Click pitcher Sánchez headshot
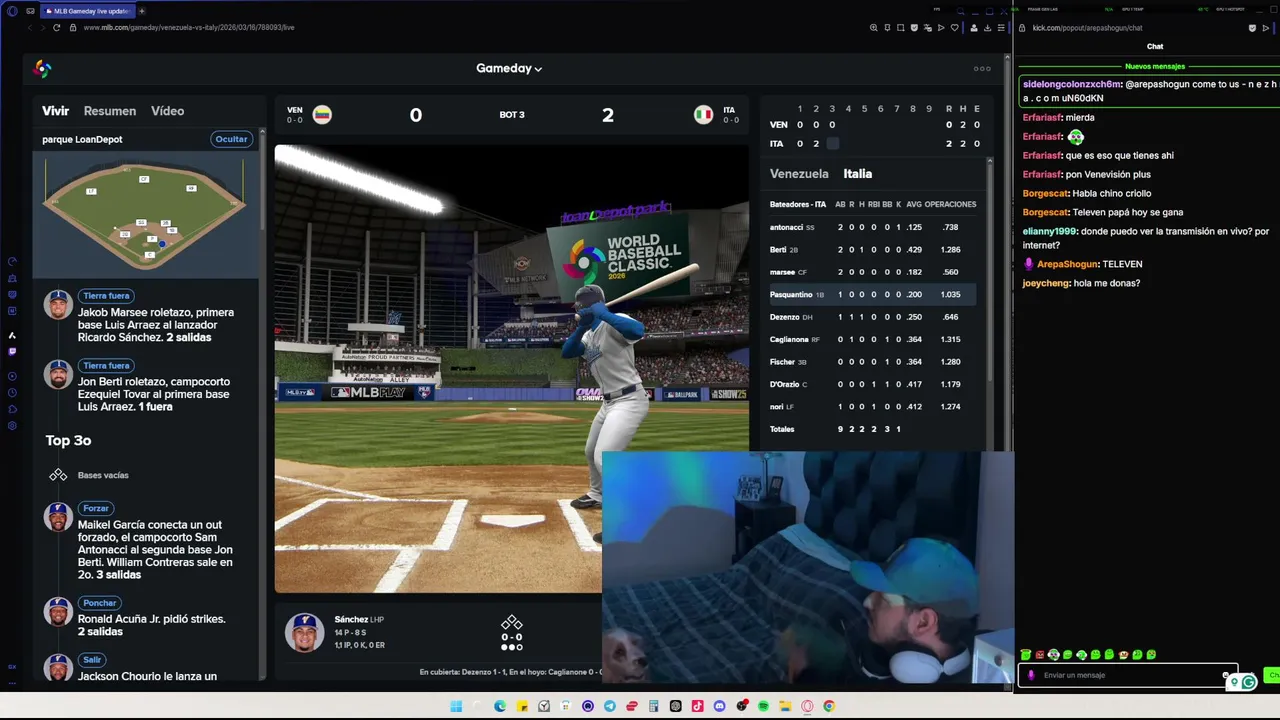The width and height of the screenshot is (1280, 720). click(304, 632)
